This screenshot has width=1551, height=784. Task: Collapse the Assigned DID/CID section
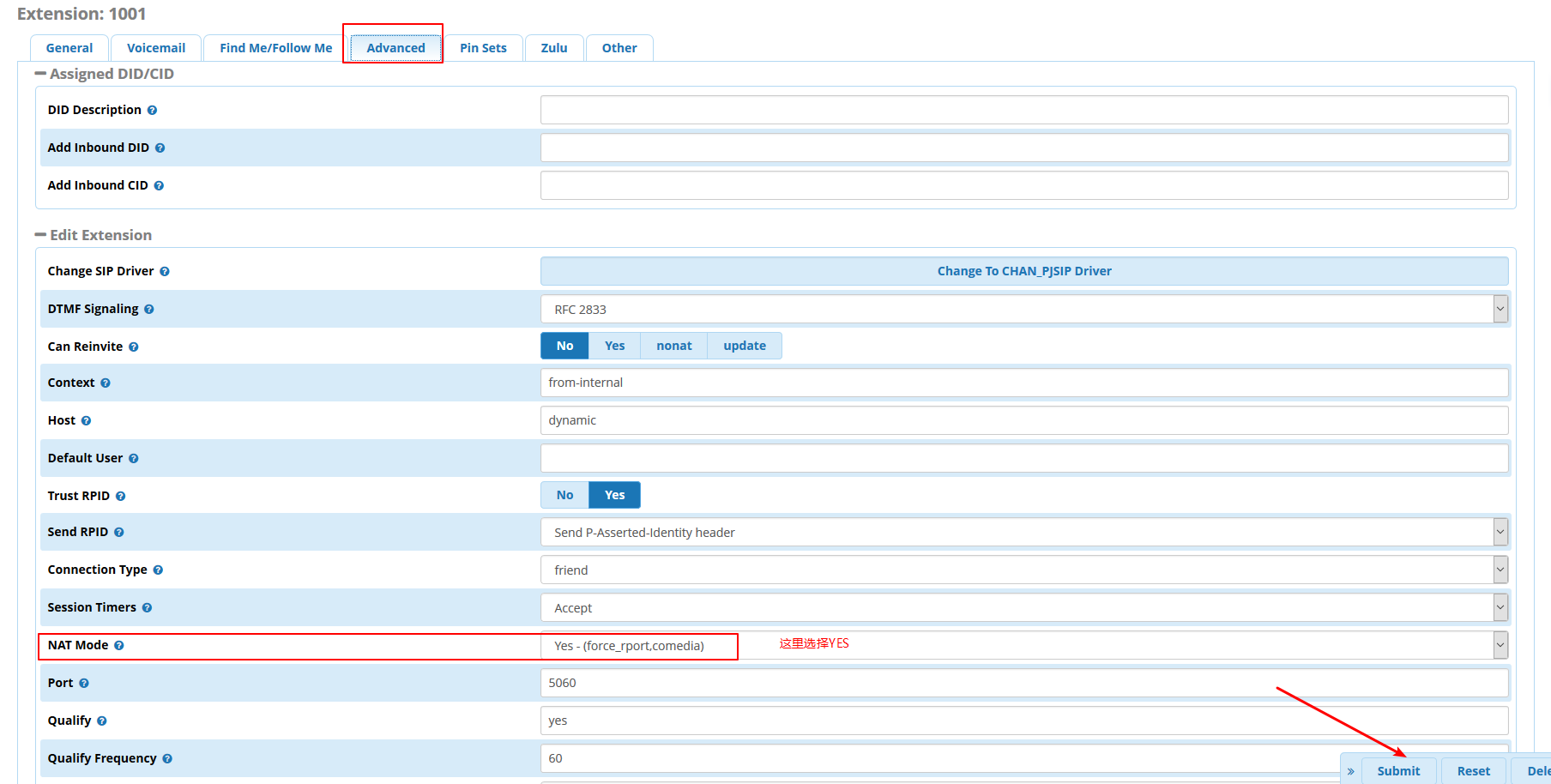(40, 74)
